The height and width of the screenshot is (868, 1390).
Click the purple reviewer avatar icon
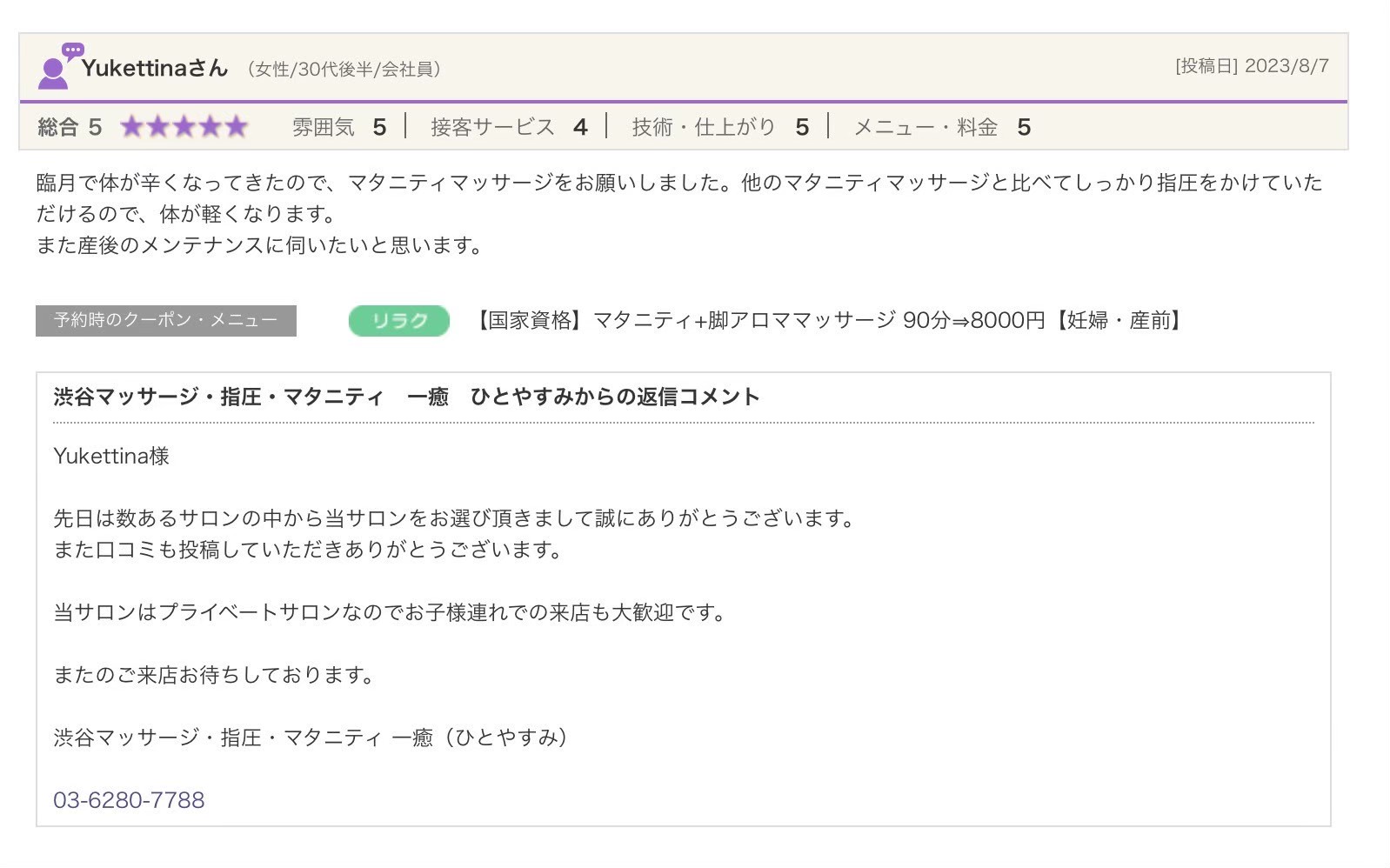click(60, 66)
